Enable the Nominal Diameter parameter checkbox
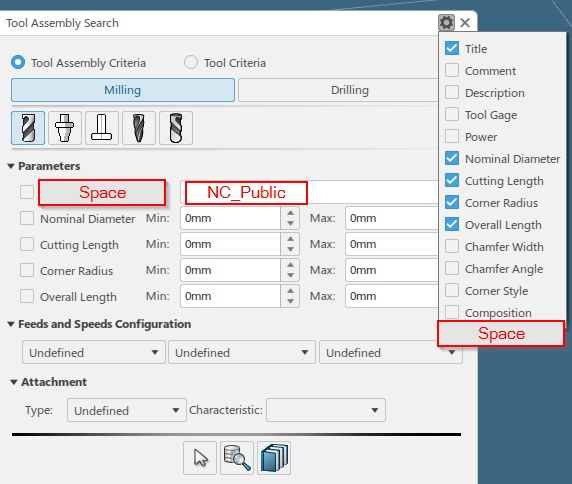The image size is (572, 484). tap(27, 218)
